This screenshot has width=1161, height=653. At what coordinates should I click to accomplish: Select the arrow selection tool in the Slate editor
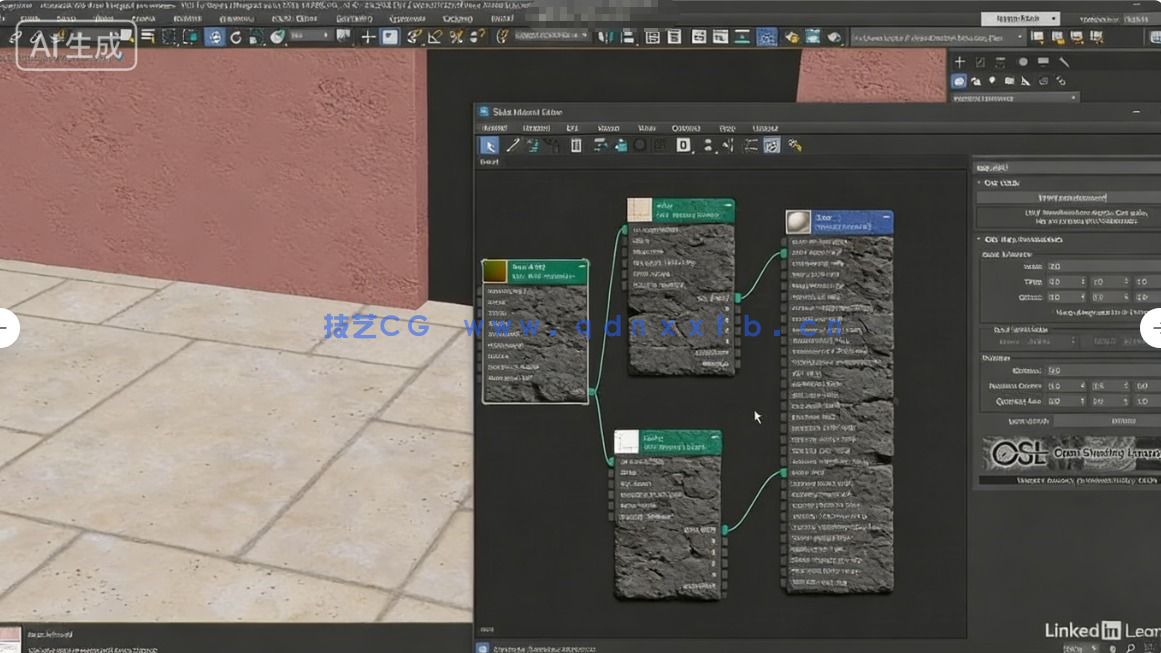489,145
